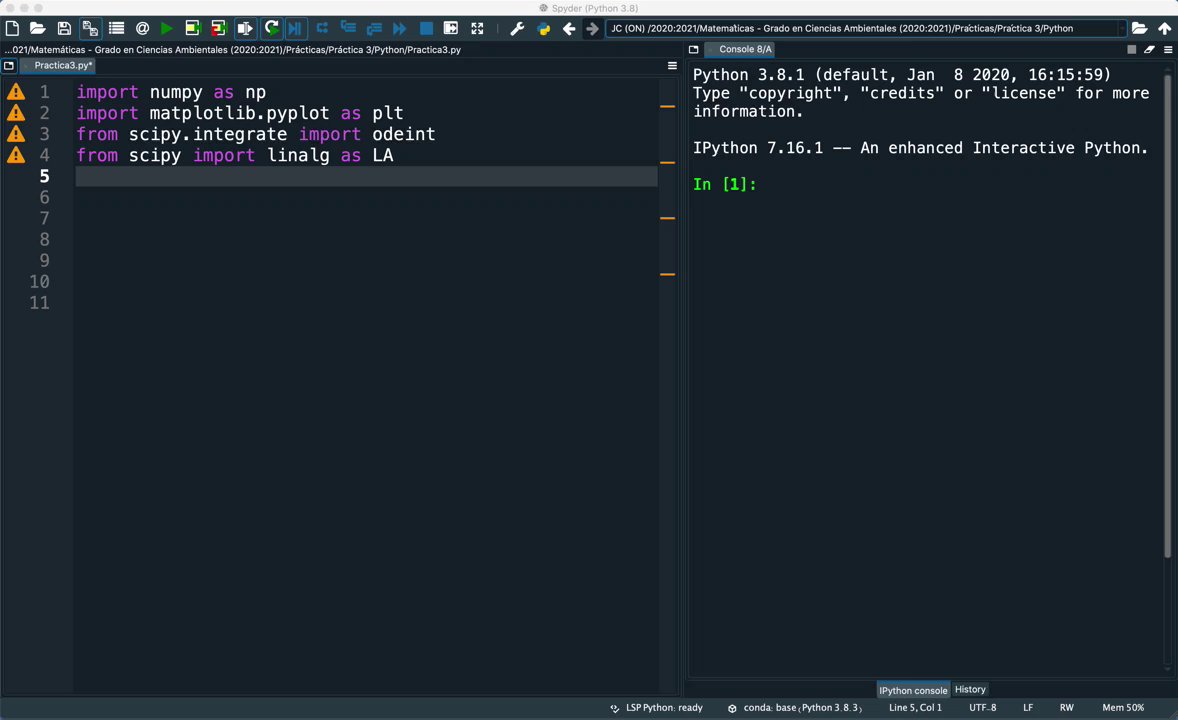Browse for a working directory folder icon
The height and width of the screenshot is (720, 1178).
tap(1139, 29)
